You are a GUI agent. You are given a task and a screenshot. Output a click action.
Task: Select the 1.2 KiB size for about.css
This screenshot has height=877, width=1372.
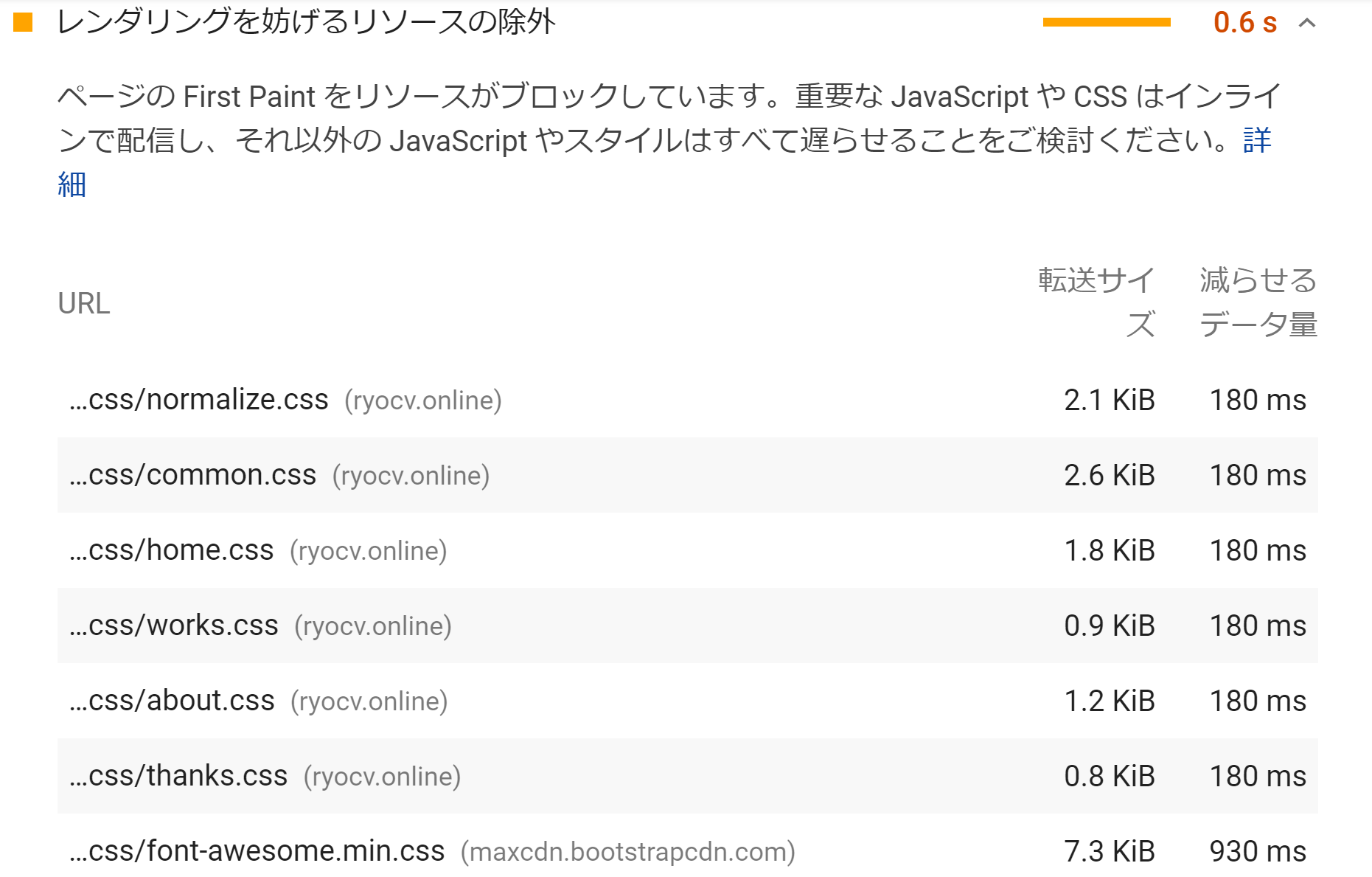[x=1110, y=701]
